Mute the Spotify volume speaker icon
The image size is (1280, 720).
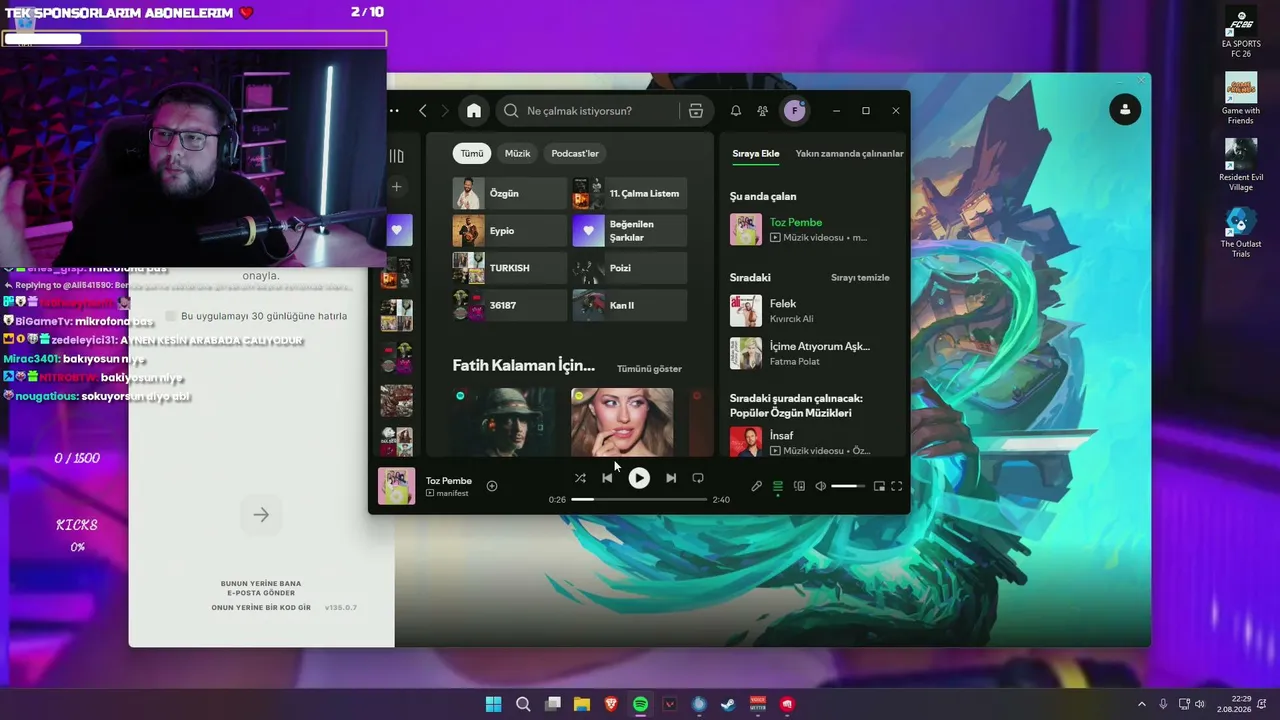click(x=821, y=486)
